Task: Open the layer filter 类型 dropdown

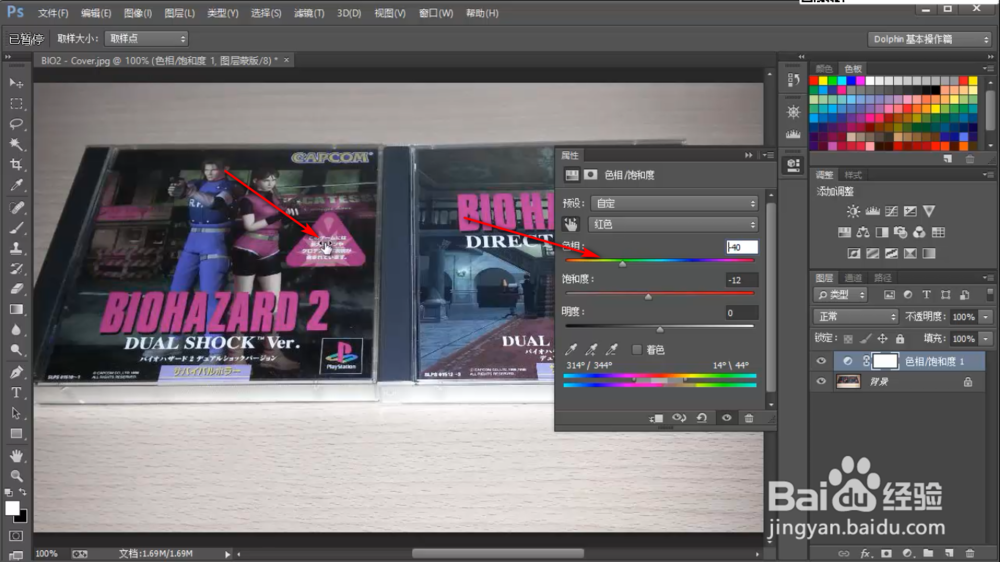Action: click(x=841, y=295)
